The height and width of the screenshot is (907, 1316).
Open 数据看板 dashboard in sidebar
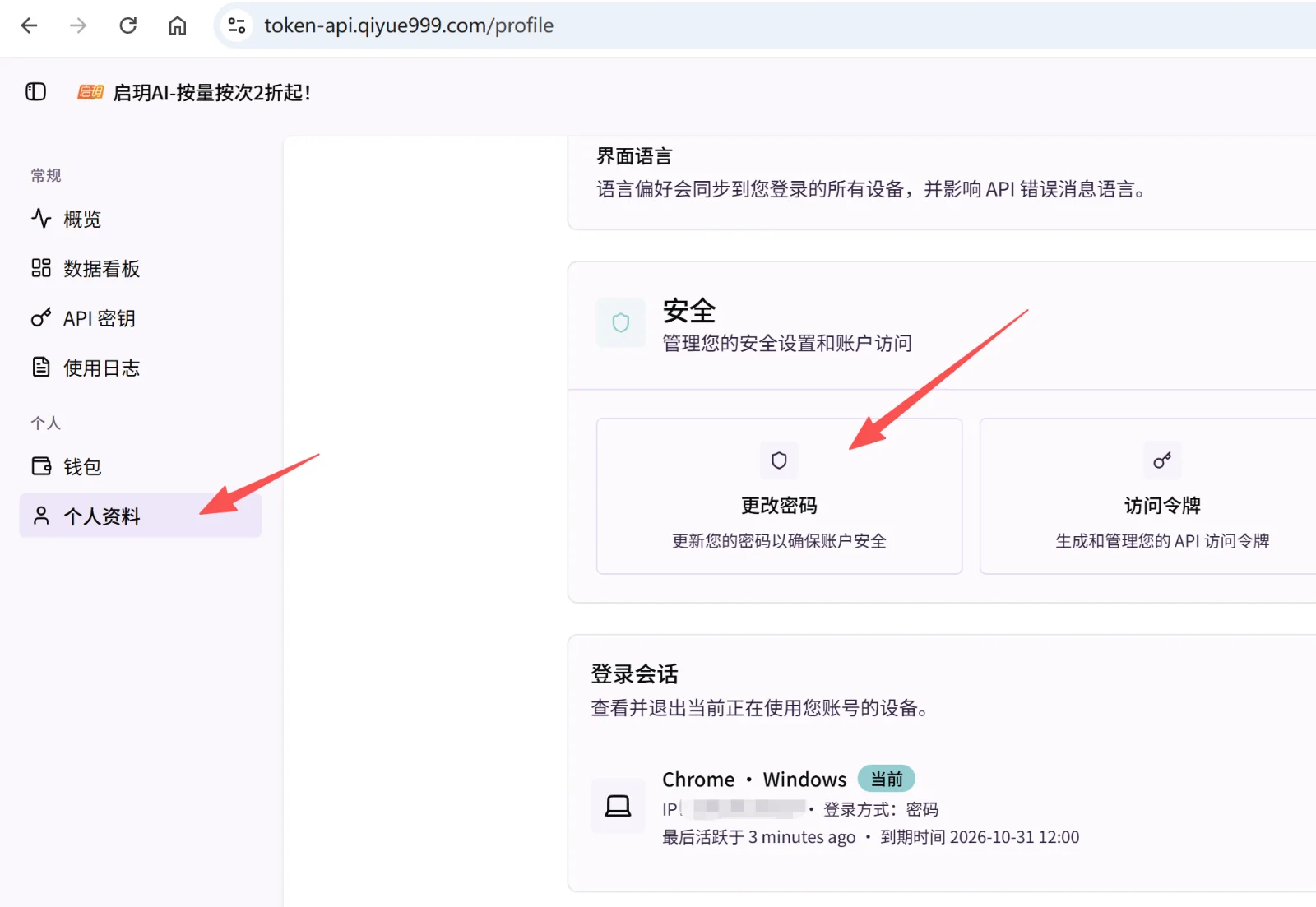tap(140, 268)
